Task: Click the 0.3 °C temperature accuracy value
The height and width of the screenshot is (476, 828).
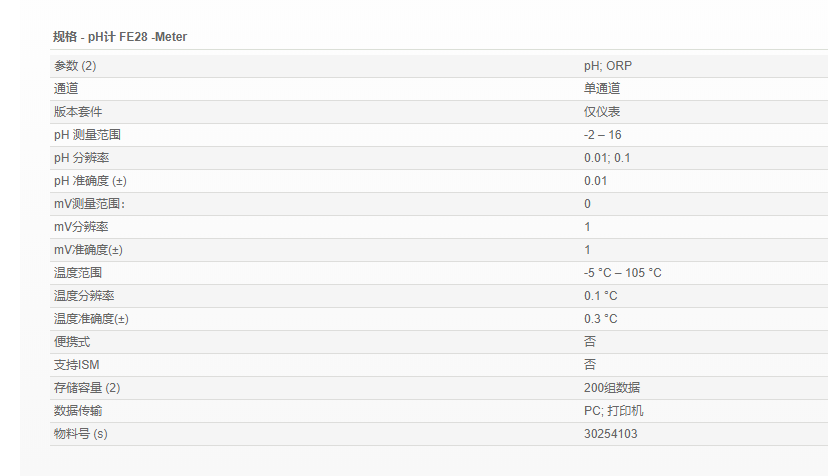Action: point(601,319)
